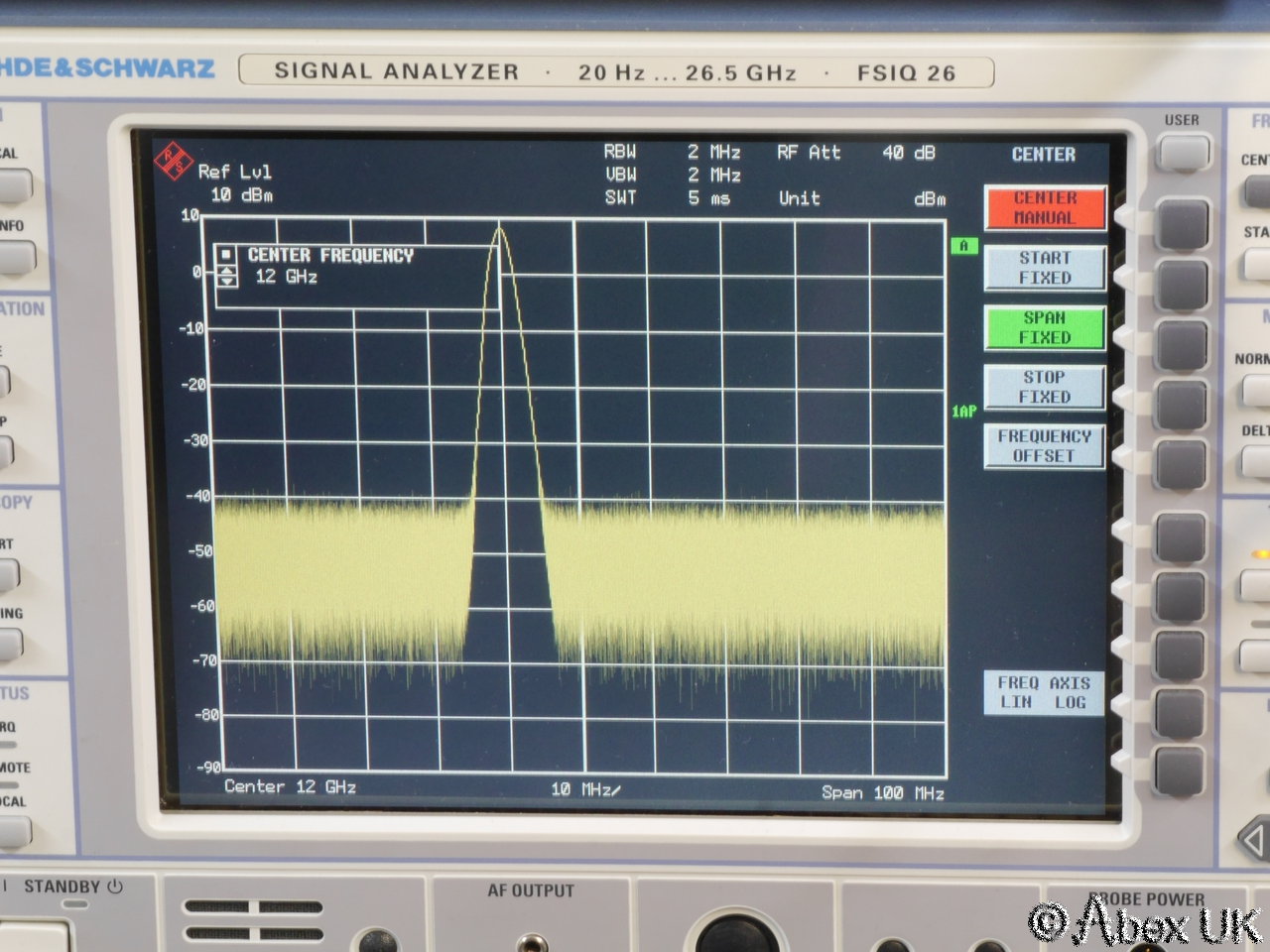Click the green 'A' screen indicator

pos(963,246)
